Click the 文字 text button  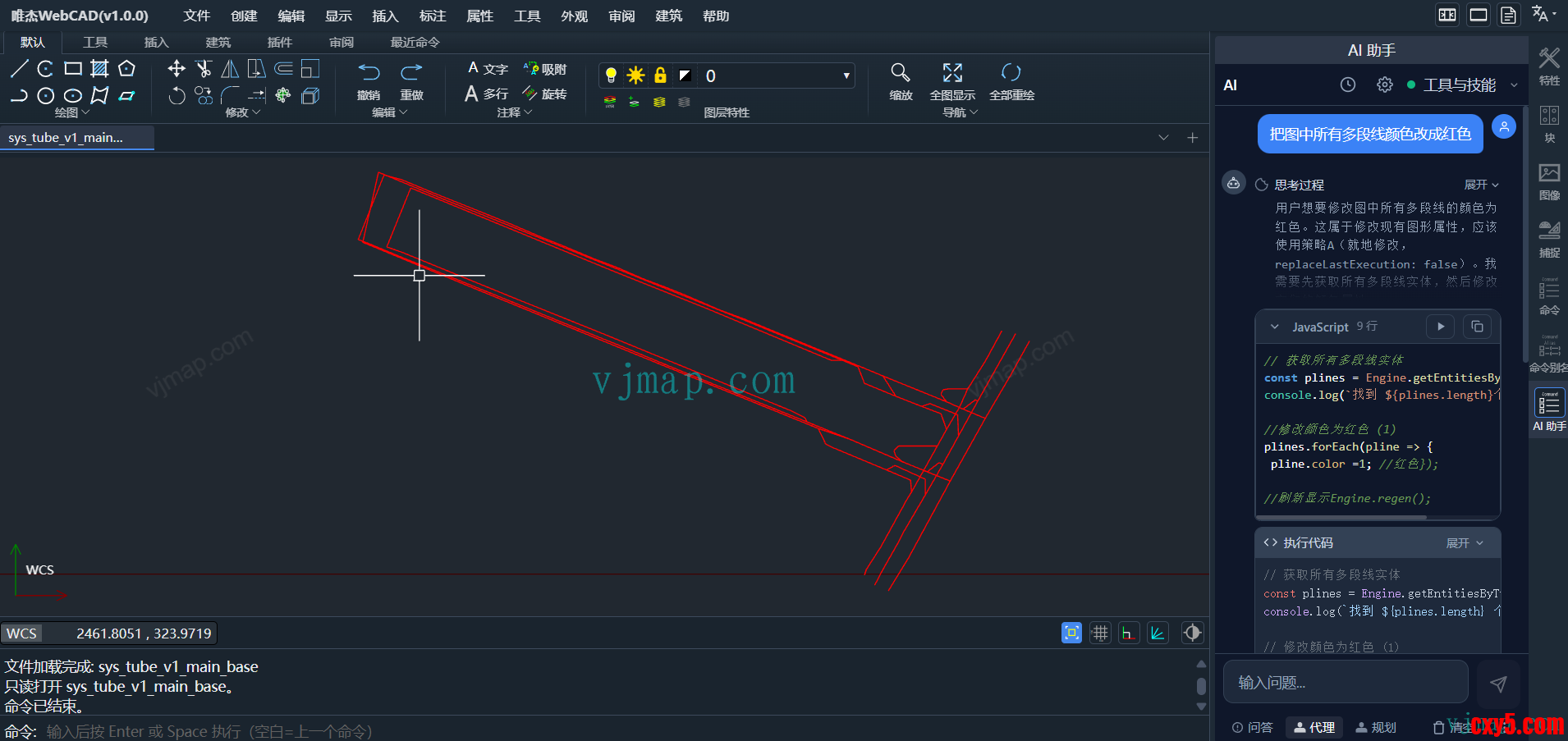click(488, 69)
